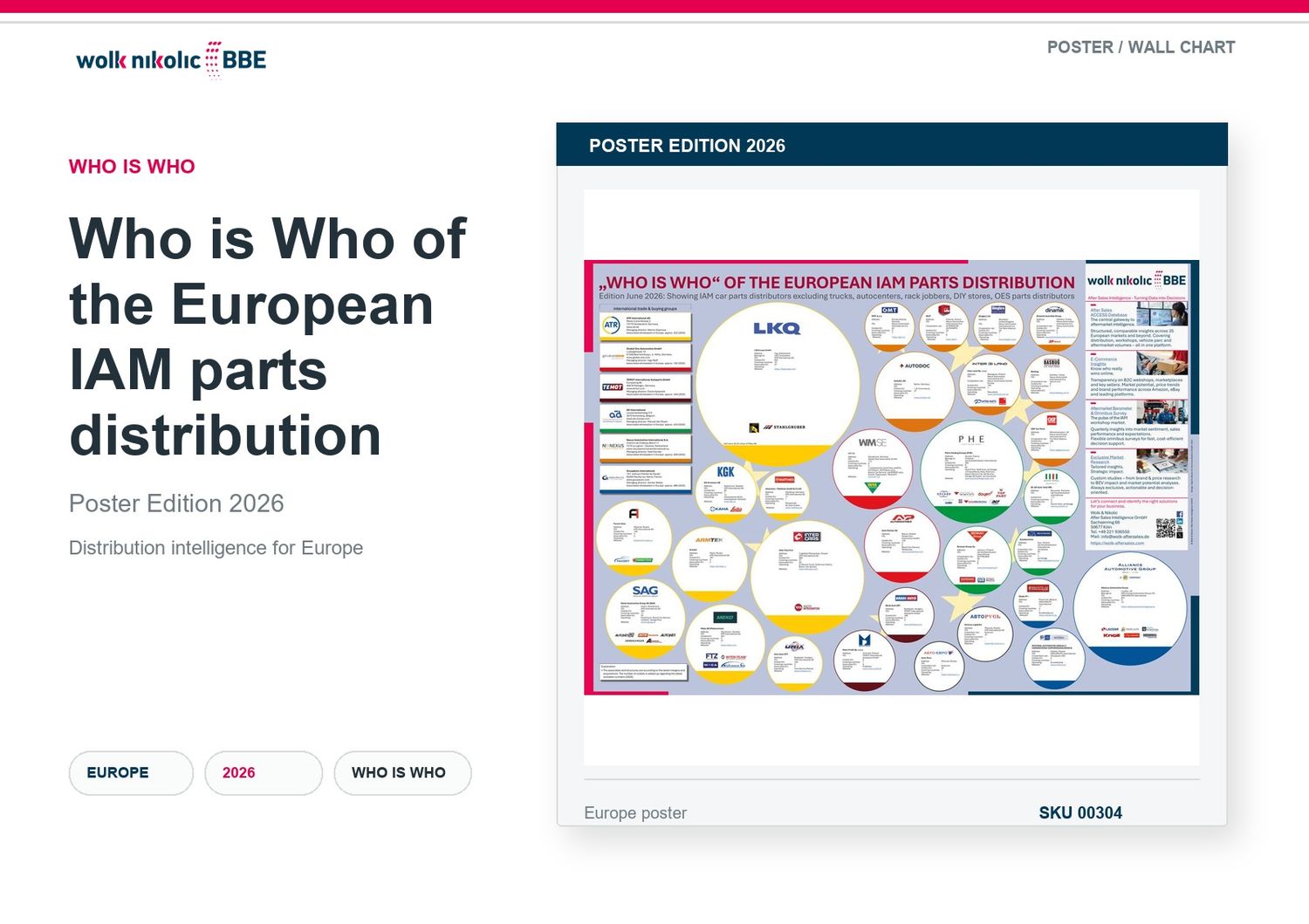This screenshot has height=924, width=1309.
Task: Click the Poster Edition 2026 subtitle
Action: (x=176, y=503)
